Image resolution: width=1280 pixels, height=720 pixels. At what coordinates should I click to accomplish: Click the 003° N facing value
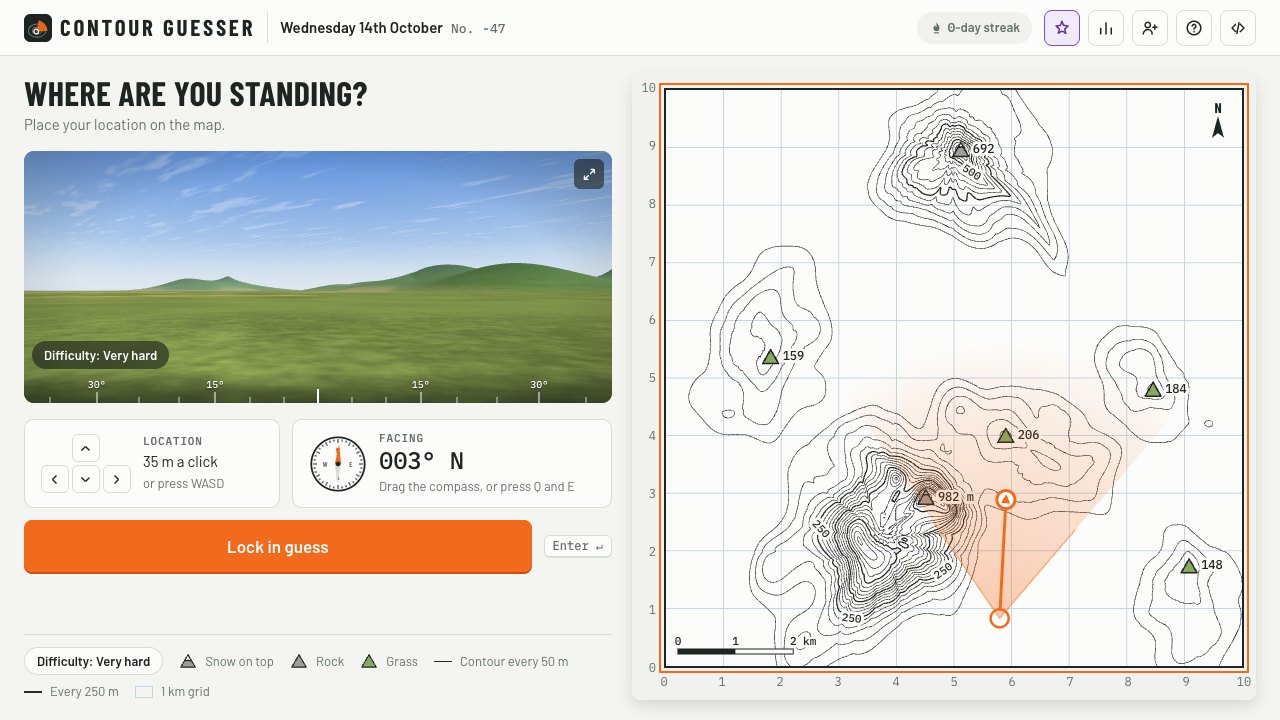(x=421, y=461)
